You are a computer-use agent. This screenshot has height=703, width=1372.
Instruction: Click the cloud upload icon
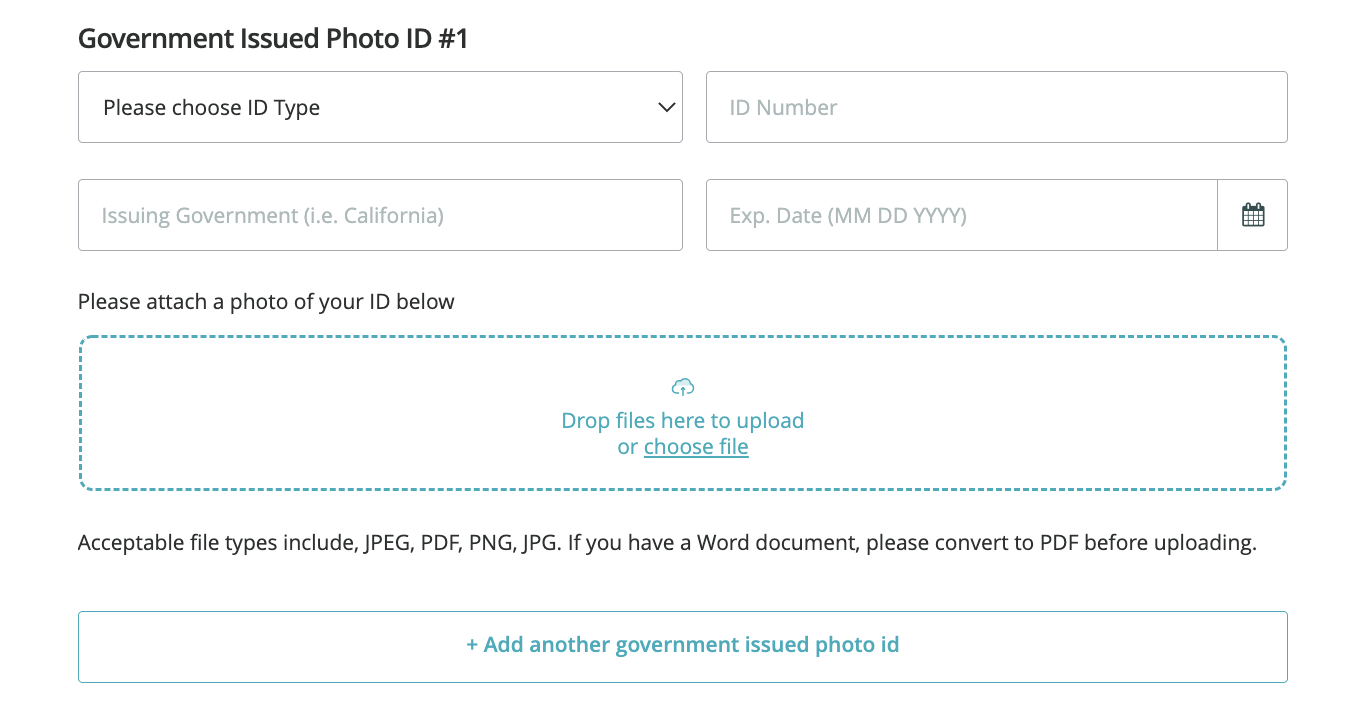(683, 387)
